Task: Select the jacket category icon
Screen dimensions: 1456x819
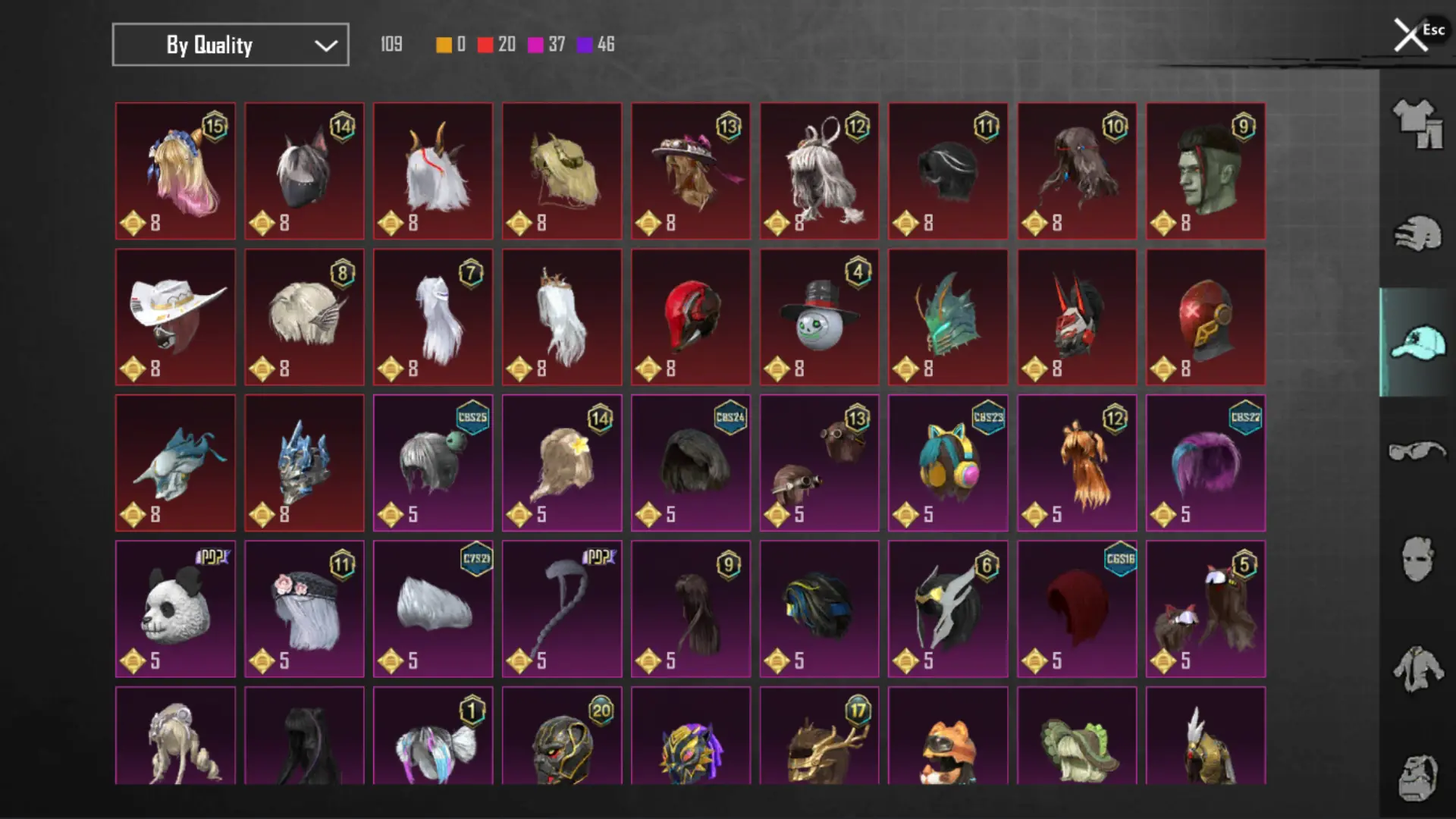Action: pyautogui.click(x=1417, y=669)
